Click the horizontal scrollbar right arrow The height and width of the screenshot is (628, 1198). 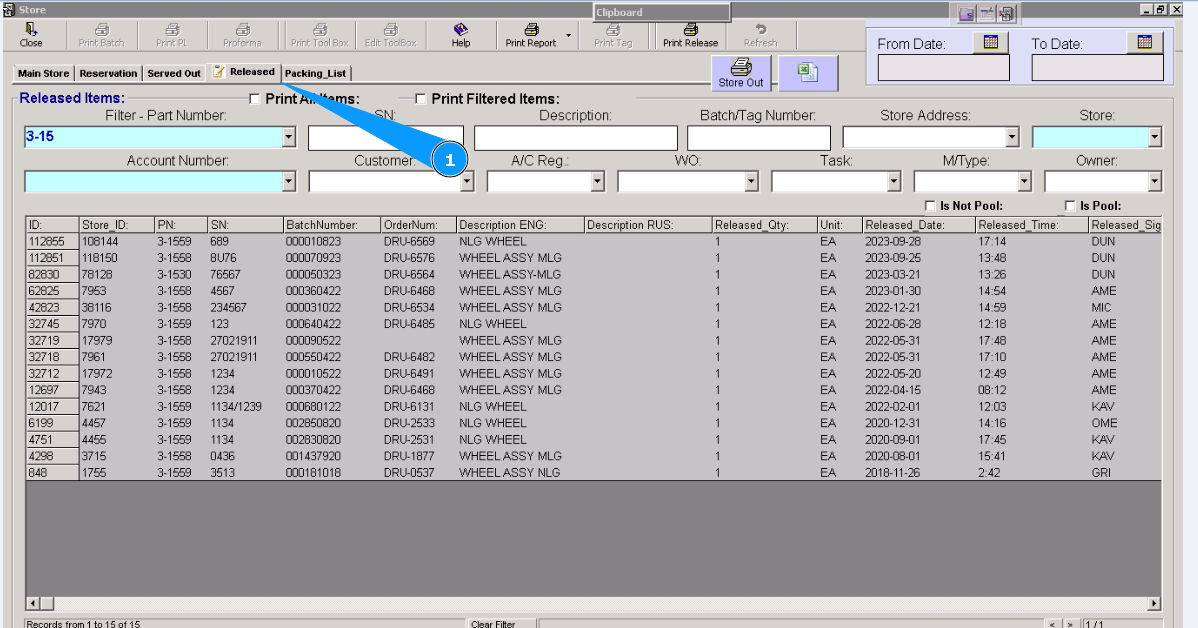click(x=1154, y=603)
